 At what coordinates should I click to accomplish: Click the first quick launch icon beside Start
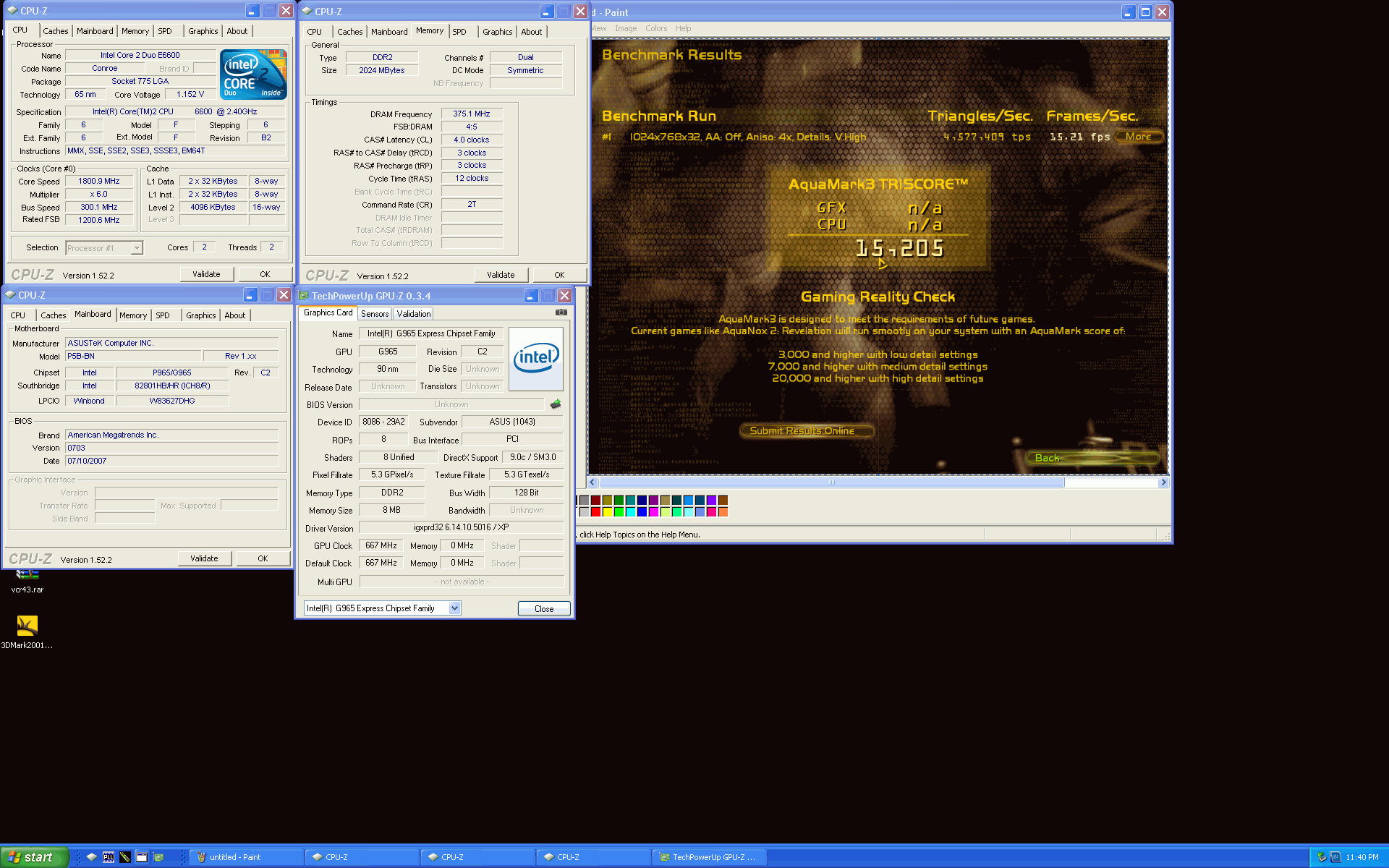click(x=92, y=857)
